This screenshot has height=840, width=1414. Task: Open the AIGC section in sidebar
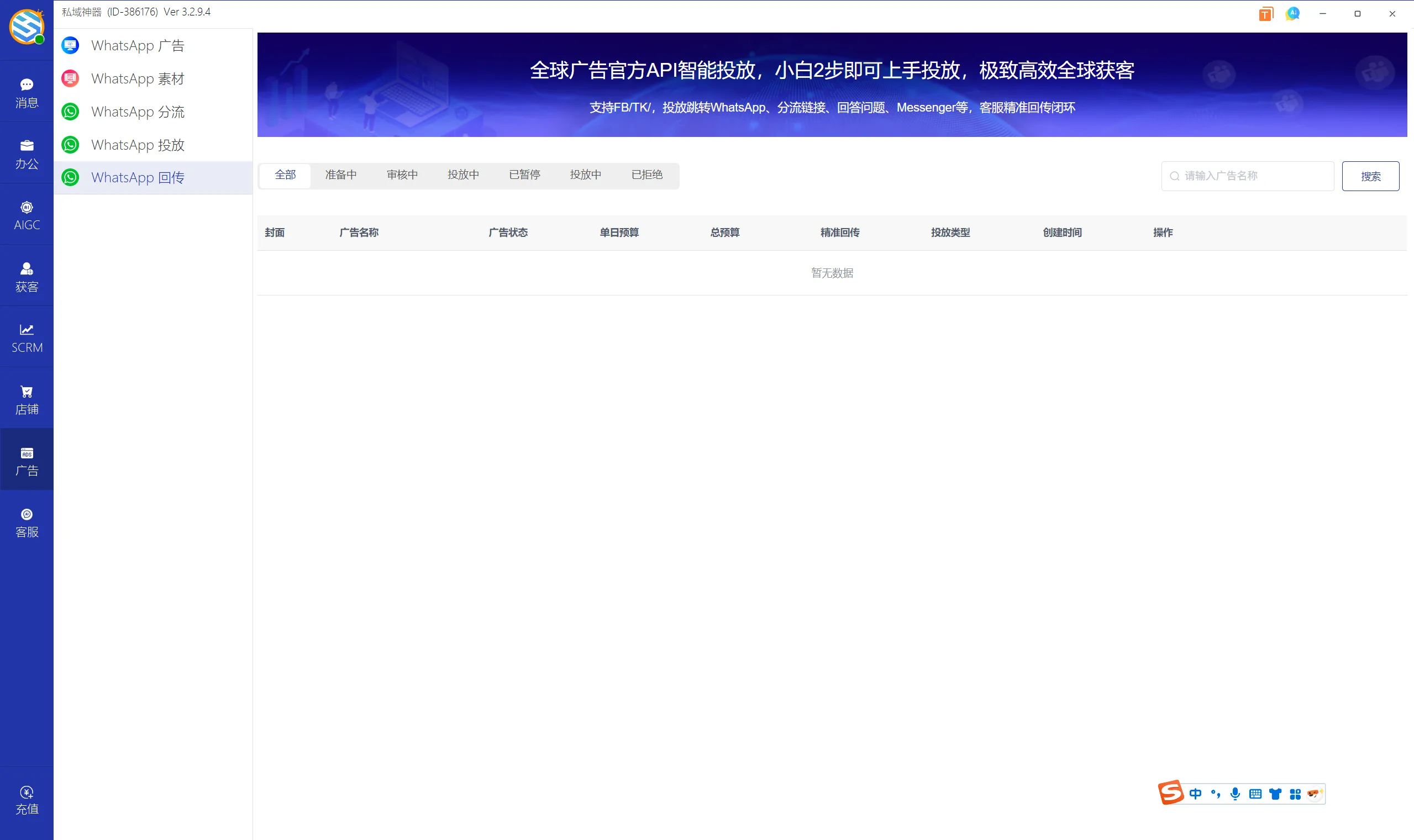click(27, 214)
